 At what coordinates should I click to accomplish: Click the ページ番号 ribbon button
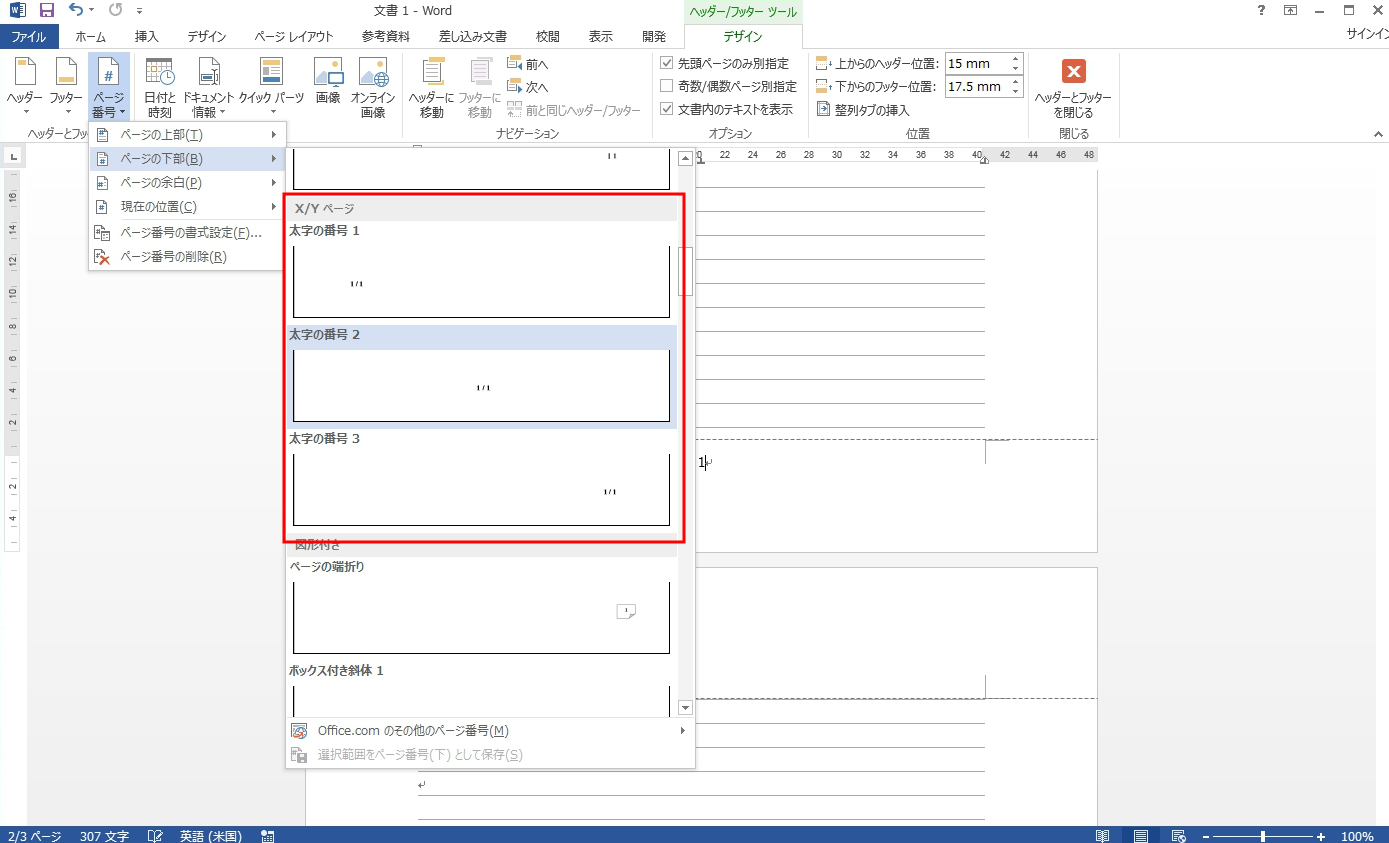(109, 85)
